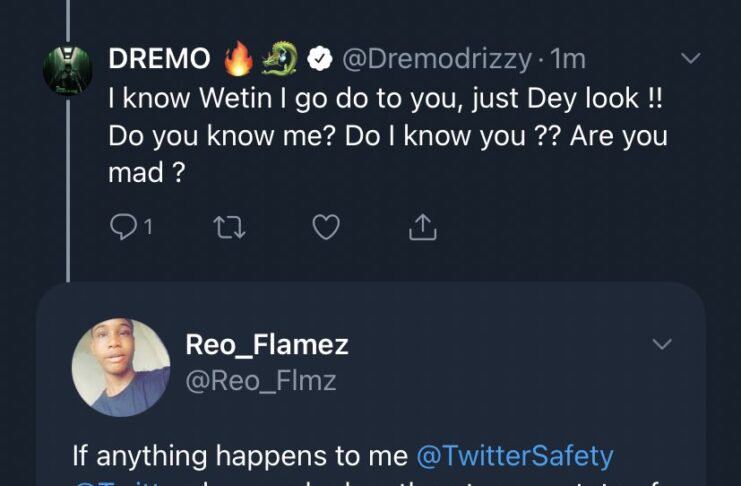741x486 pixels.
Task: Click the @Dremodrizzy handle
Action: tap(437, 60)
